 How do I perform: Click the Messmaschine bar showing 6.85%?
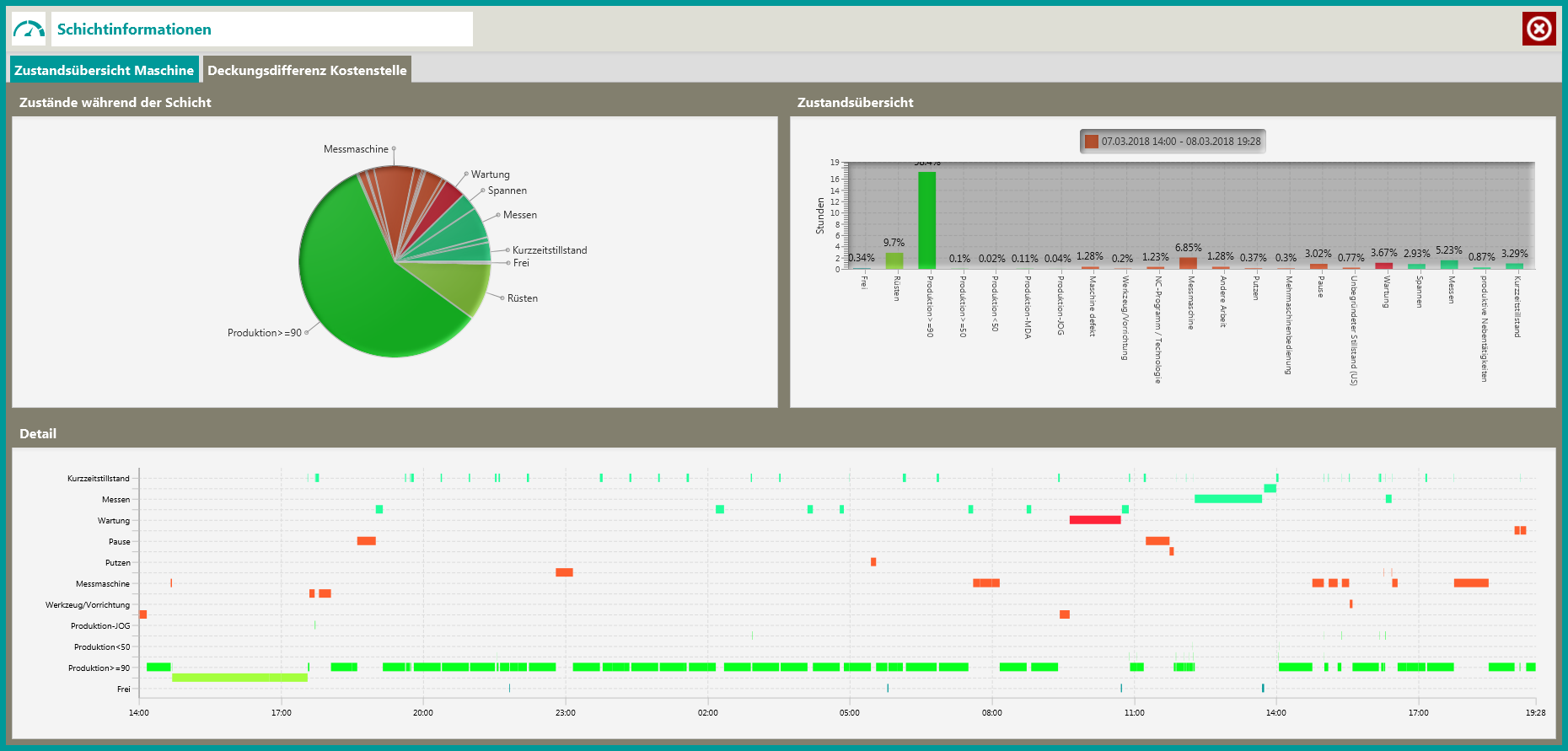[x=1188, y=263]
